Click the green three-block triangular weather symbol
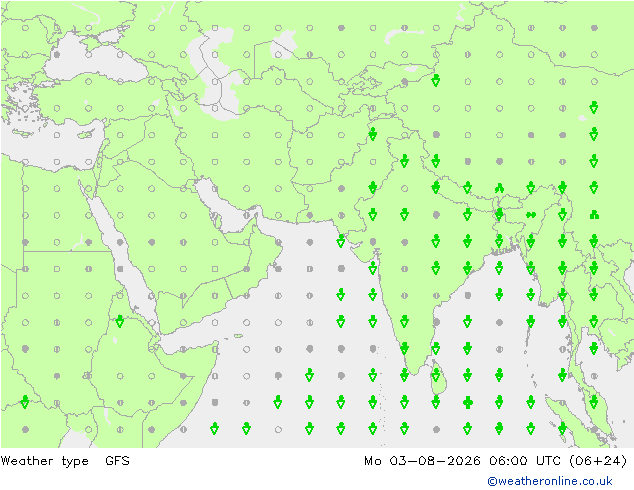This screenshot has width=634, height=490. 594,215
